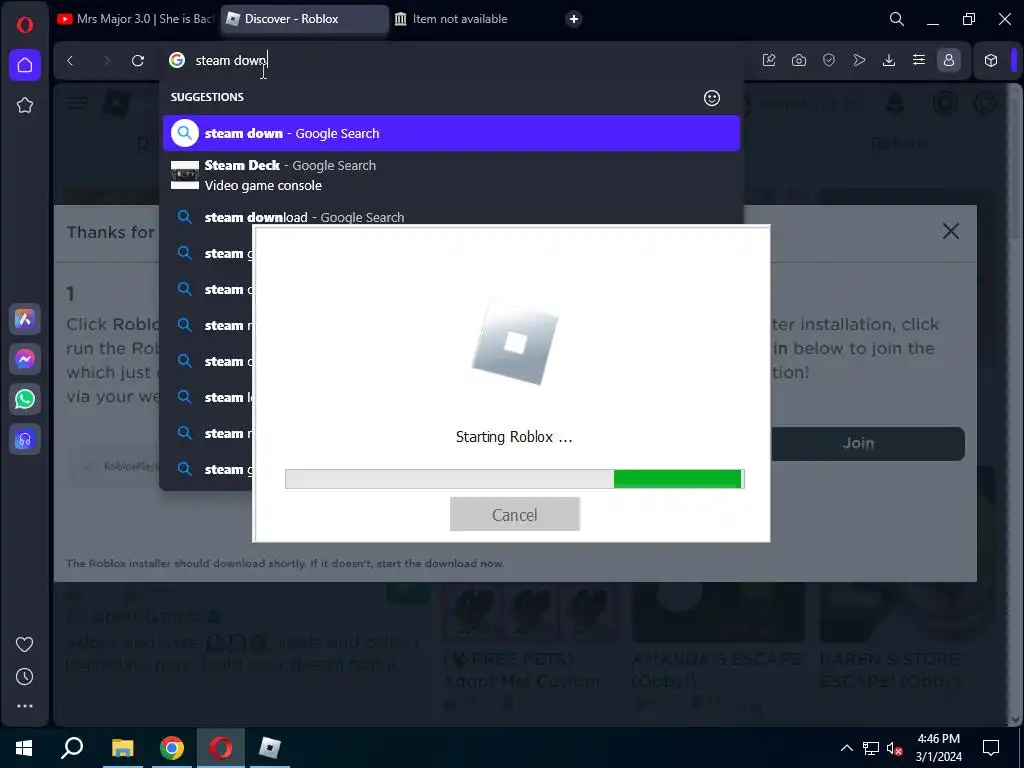Select the 'steam down' Google Search suggestion

tap(451, 133)
